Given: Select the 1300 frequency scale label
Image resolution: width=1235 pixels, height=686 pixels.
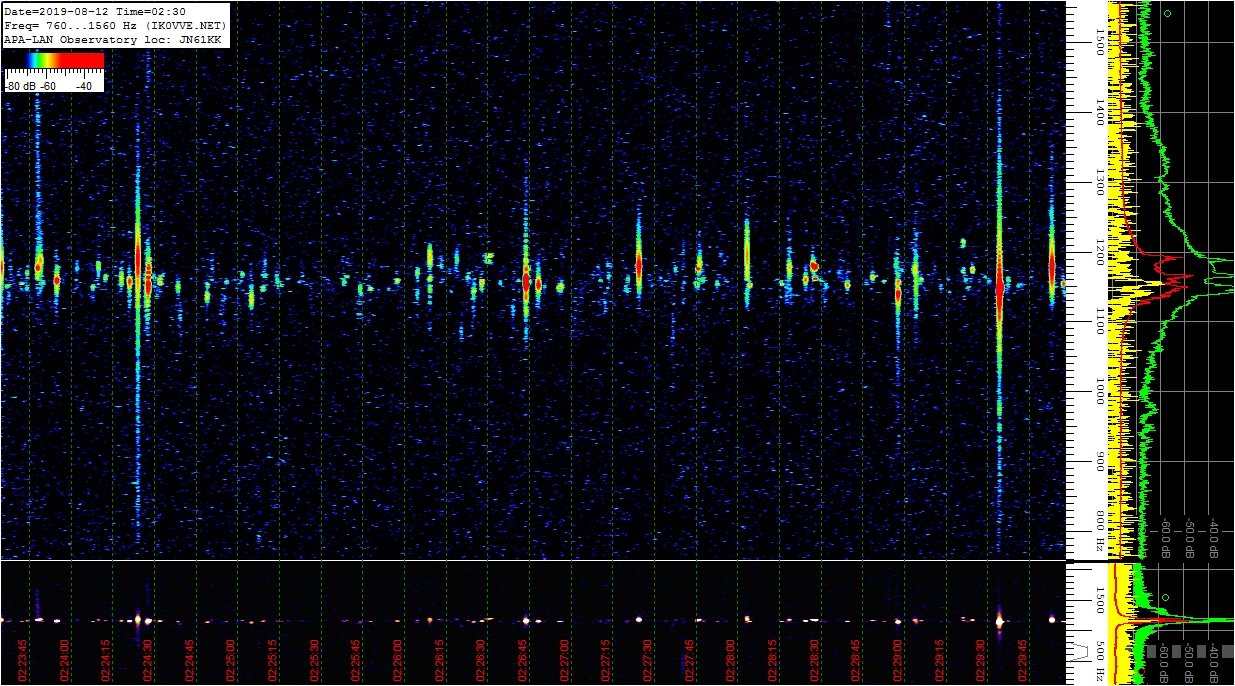Looking at the screenshot, I should (1100, 183).
